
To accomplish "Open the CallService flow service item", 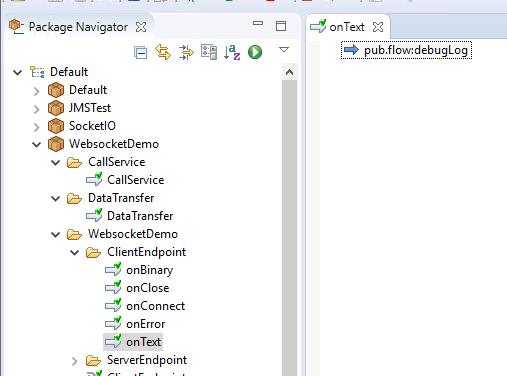I will pos(135,180).
